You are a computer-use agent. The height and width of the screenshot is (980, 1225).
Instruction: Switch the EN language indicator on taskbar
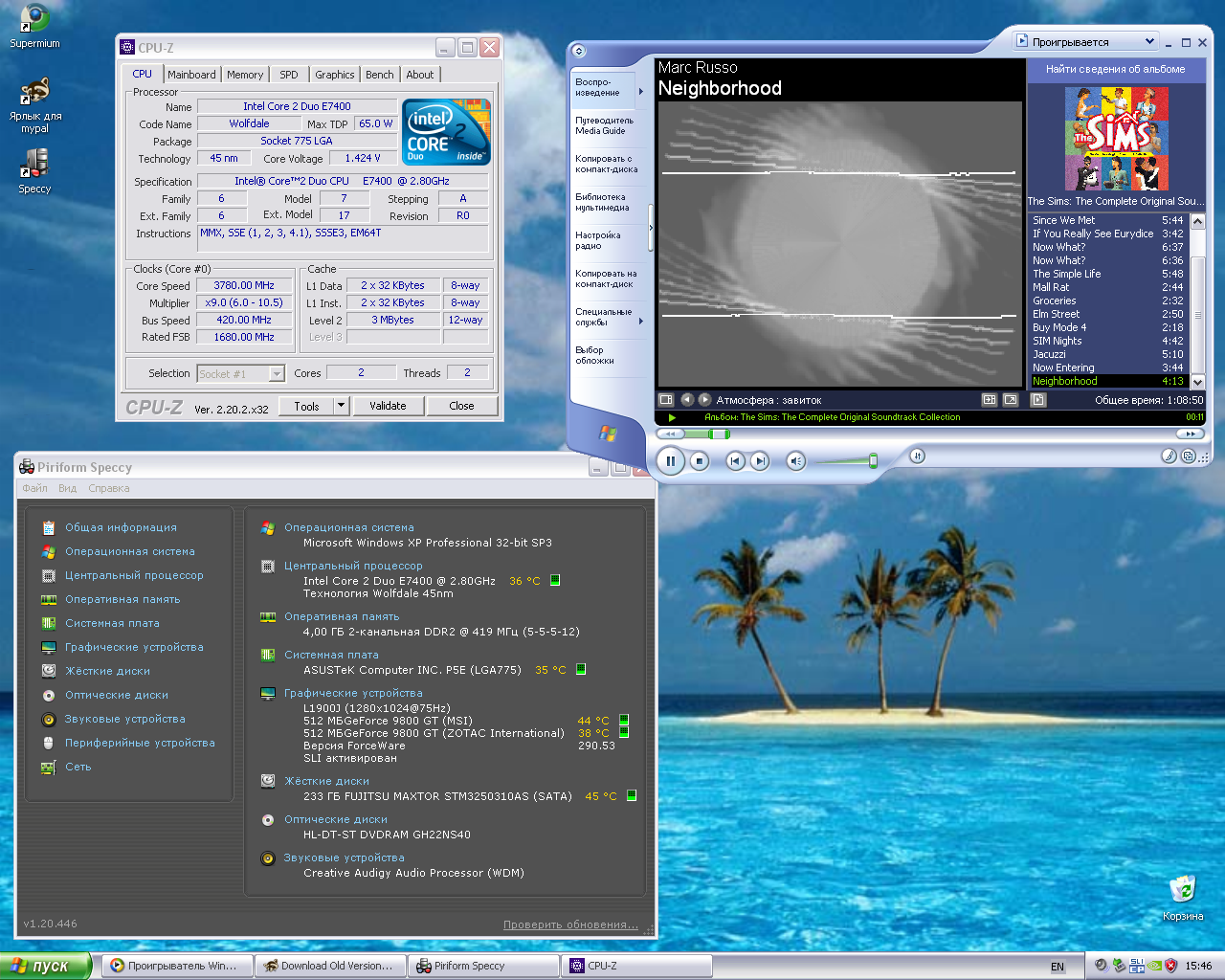[x=1058, y=967]
